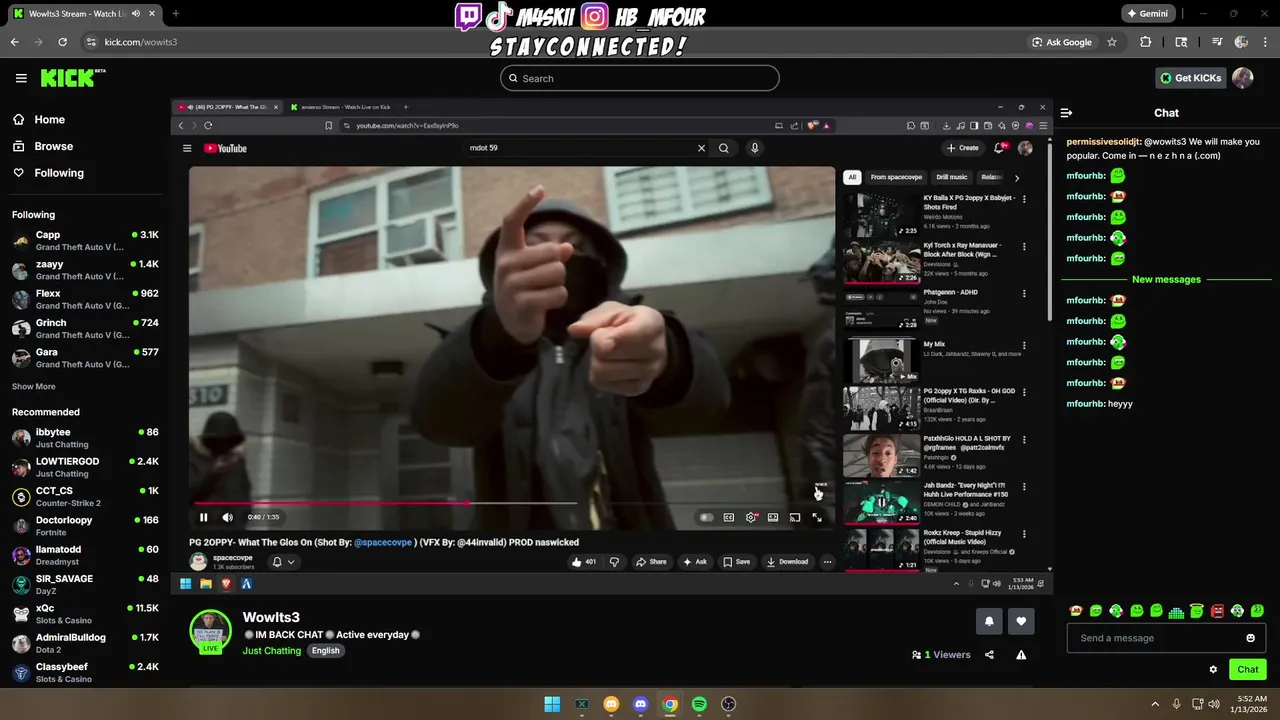Click the YouTube search magnifier button

pos(724,148)
